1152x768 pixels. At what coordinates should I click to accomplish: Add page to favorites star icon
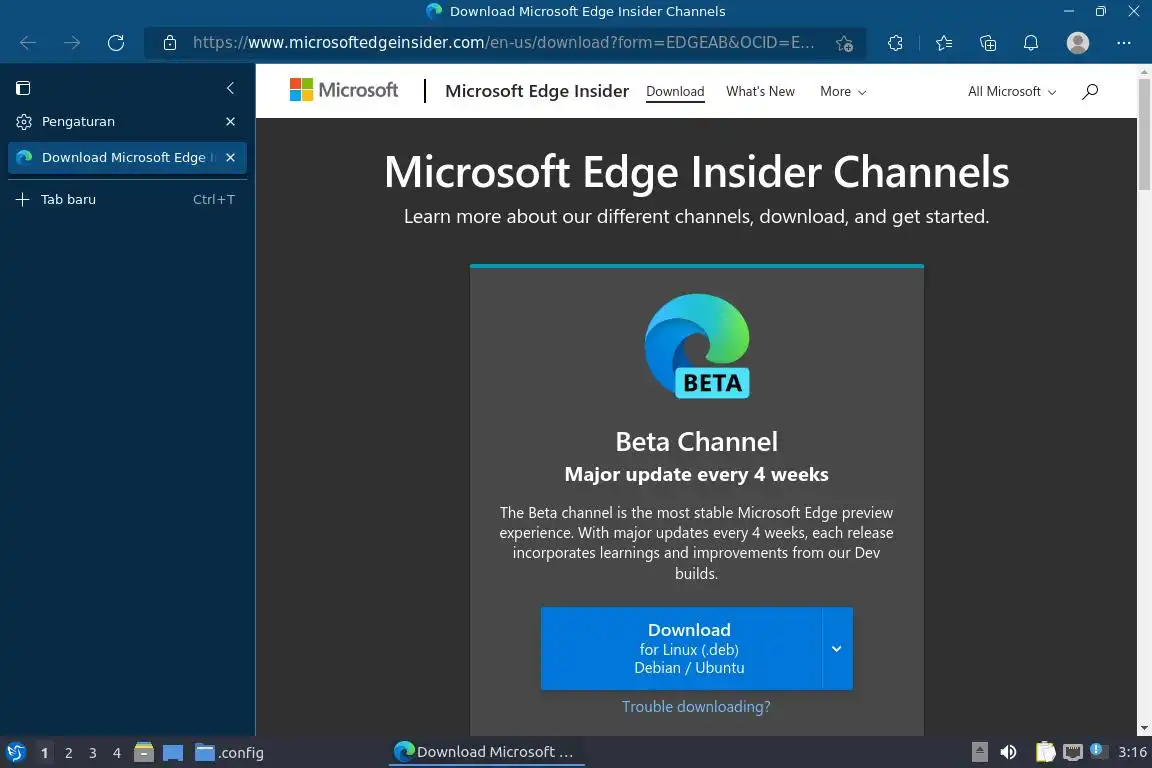pyautogui.click(x=844, y=43)
